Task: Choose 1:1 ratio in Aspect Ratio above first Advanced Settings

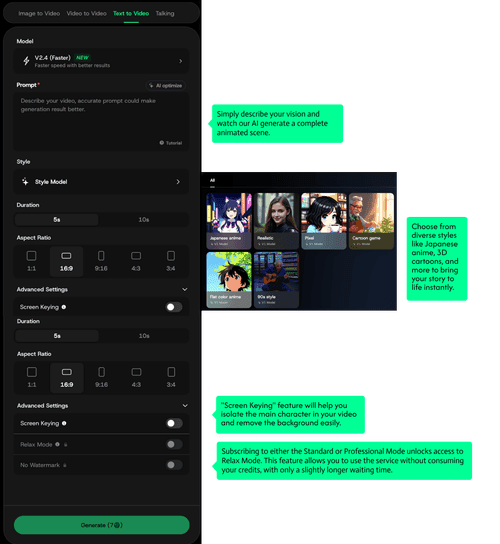Action: 32,261
